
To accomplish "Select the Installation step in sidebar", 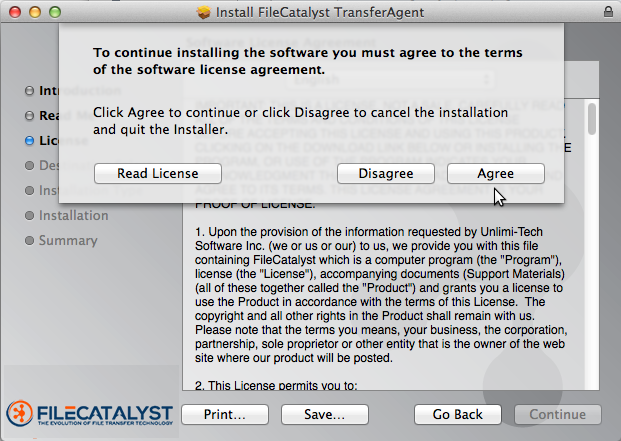I will tap(73, 216).
